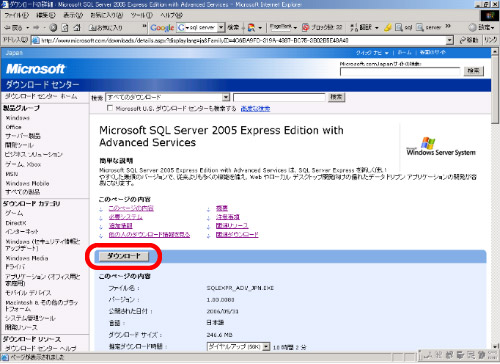The height and width of the screenshot is (364, 500).
Task: Focus the download center keyword field
Action: coord(279,97)
